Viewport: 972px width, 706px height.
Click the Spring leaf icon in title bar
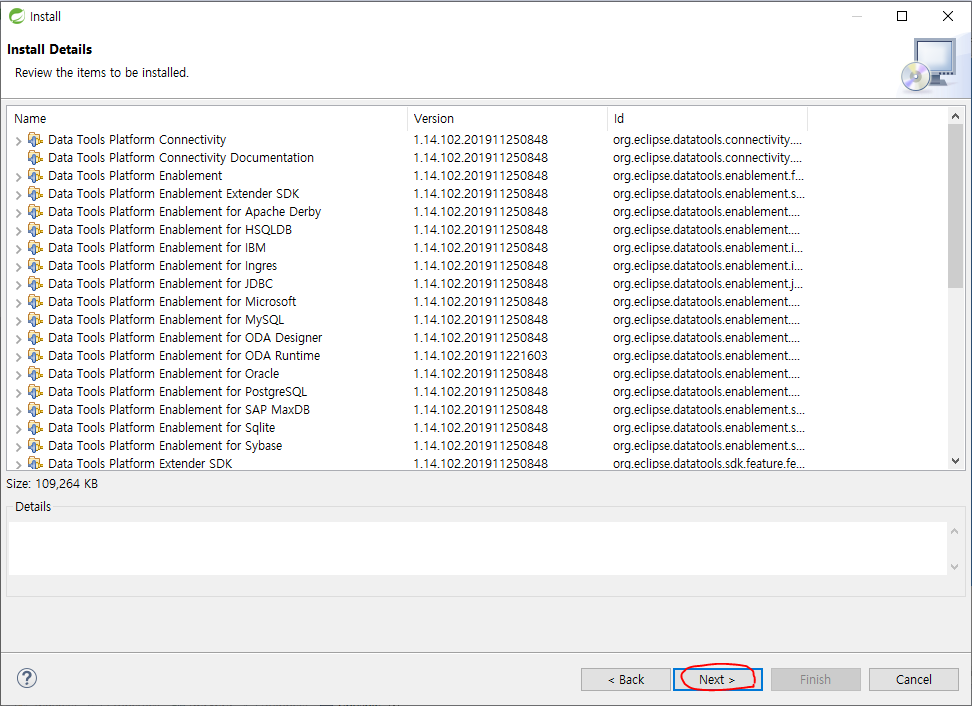point(17,16)
